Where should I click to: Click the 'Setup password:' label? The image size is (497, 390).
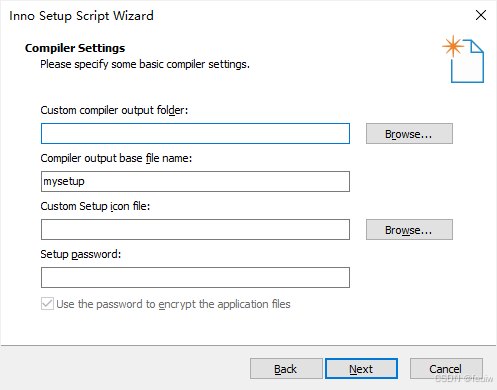(81, 254)
